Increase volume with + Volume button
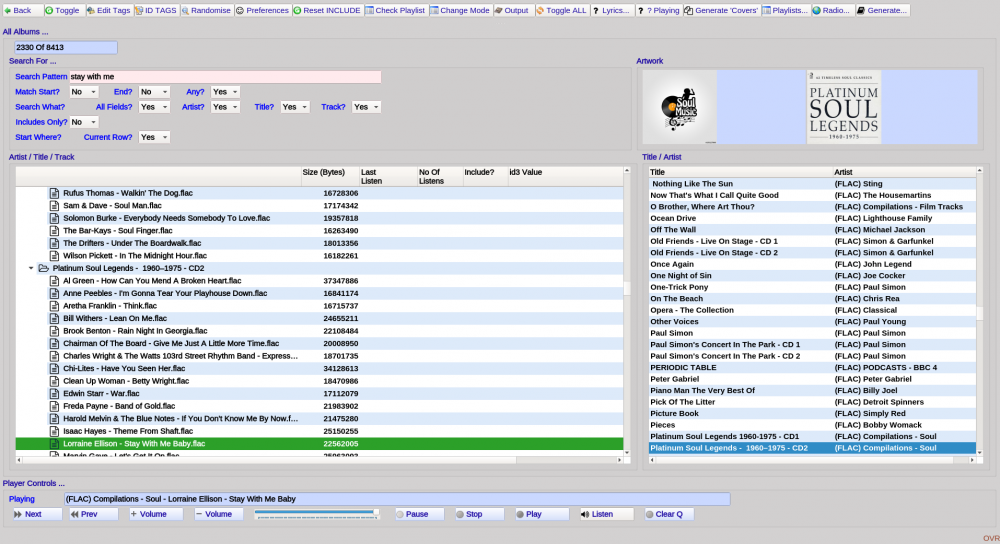 click(x=156, y=514)
